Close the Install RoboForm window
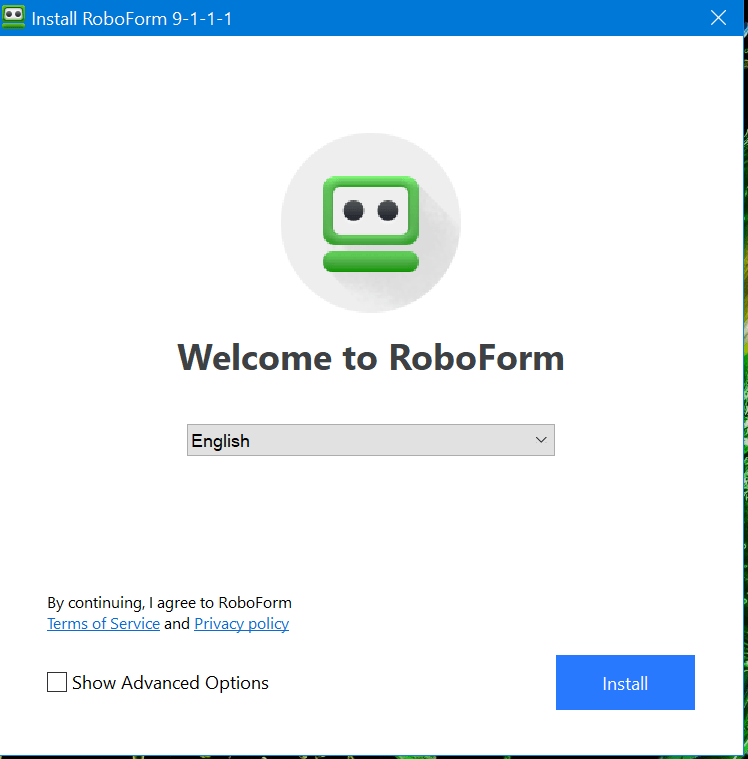This screenshot has height=759, width=748. pos(718,18)
